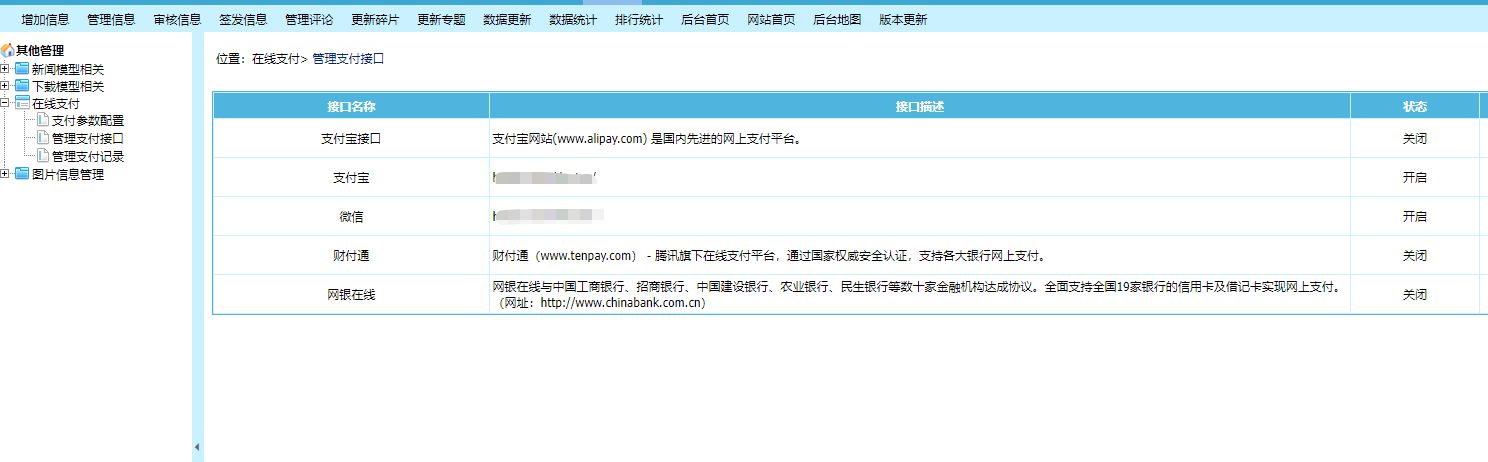
Task: Click the folder icon for 新闻模型相关
Action: click(22, 69)
